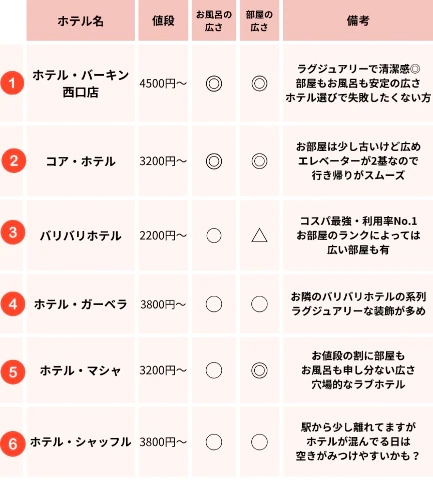Click the single-circle room mark for ホテル・シャッフル

(x=259, y=442)
